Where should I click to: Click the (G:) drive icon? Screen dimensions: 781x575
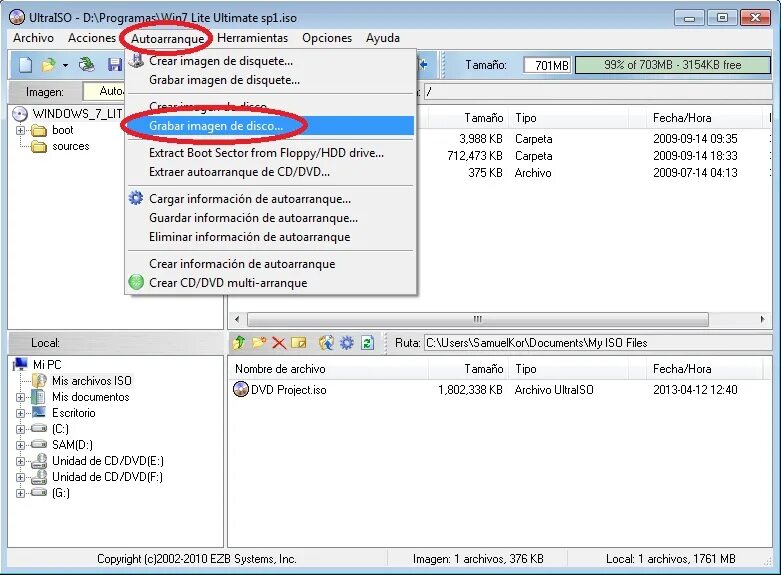[x=39, y=492]
